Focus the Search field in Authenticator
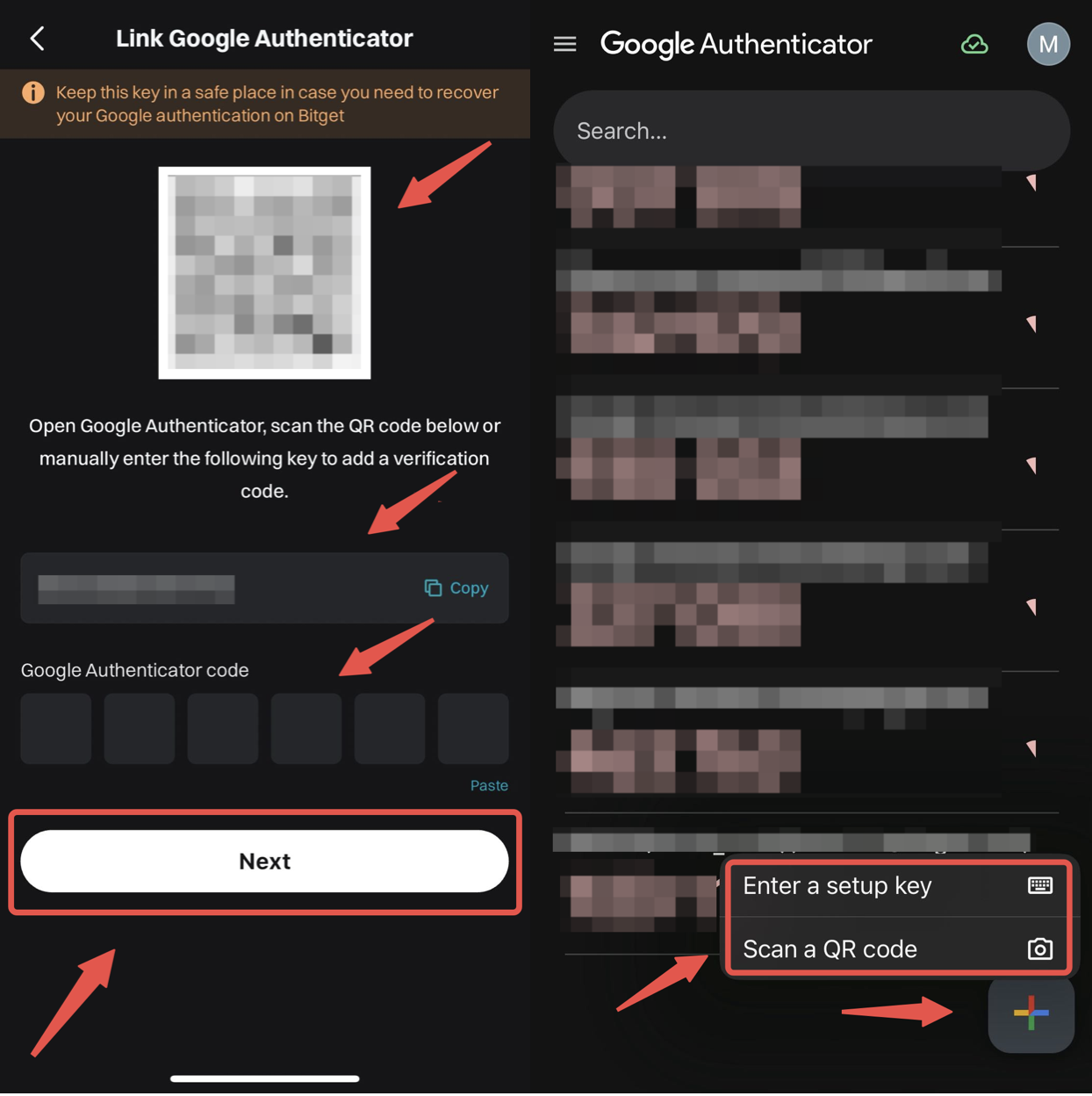The width and height of the screenshot is (1092, 1096). click(x=812, y=131)
